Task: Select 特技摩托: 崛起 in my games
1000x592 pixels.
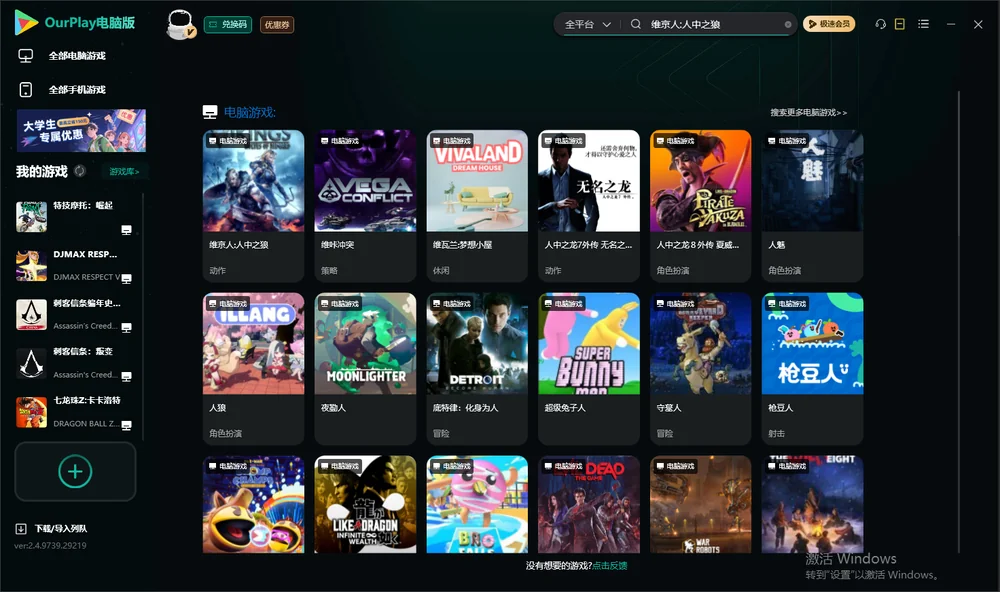Action: pos(75,217)
